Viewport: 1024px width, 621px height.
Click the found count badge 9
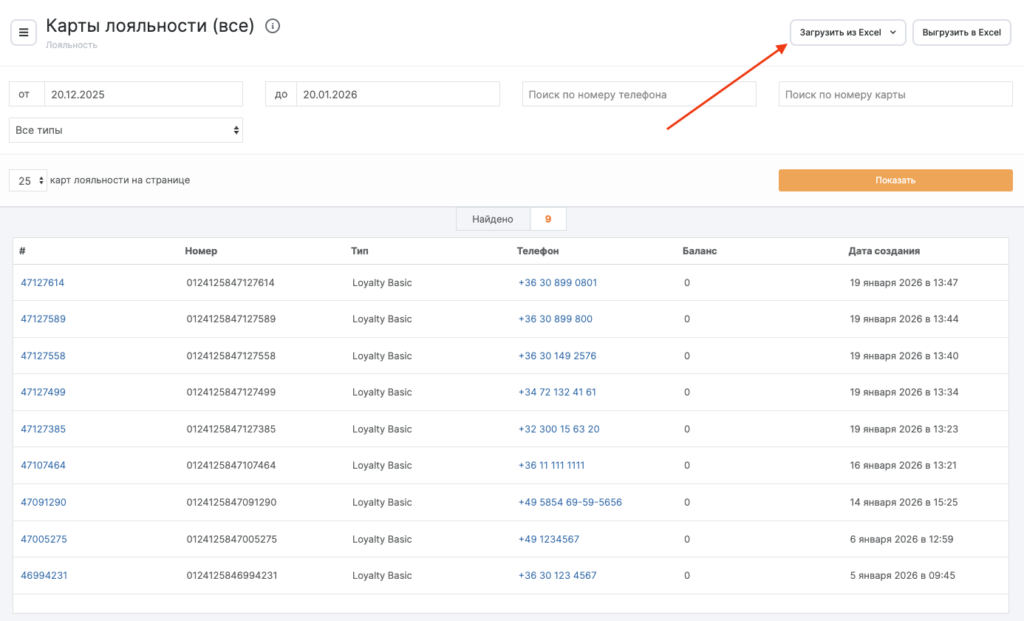point(548,219)
